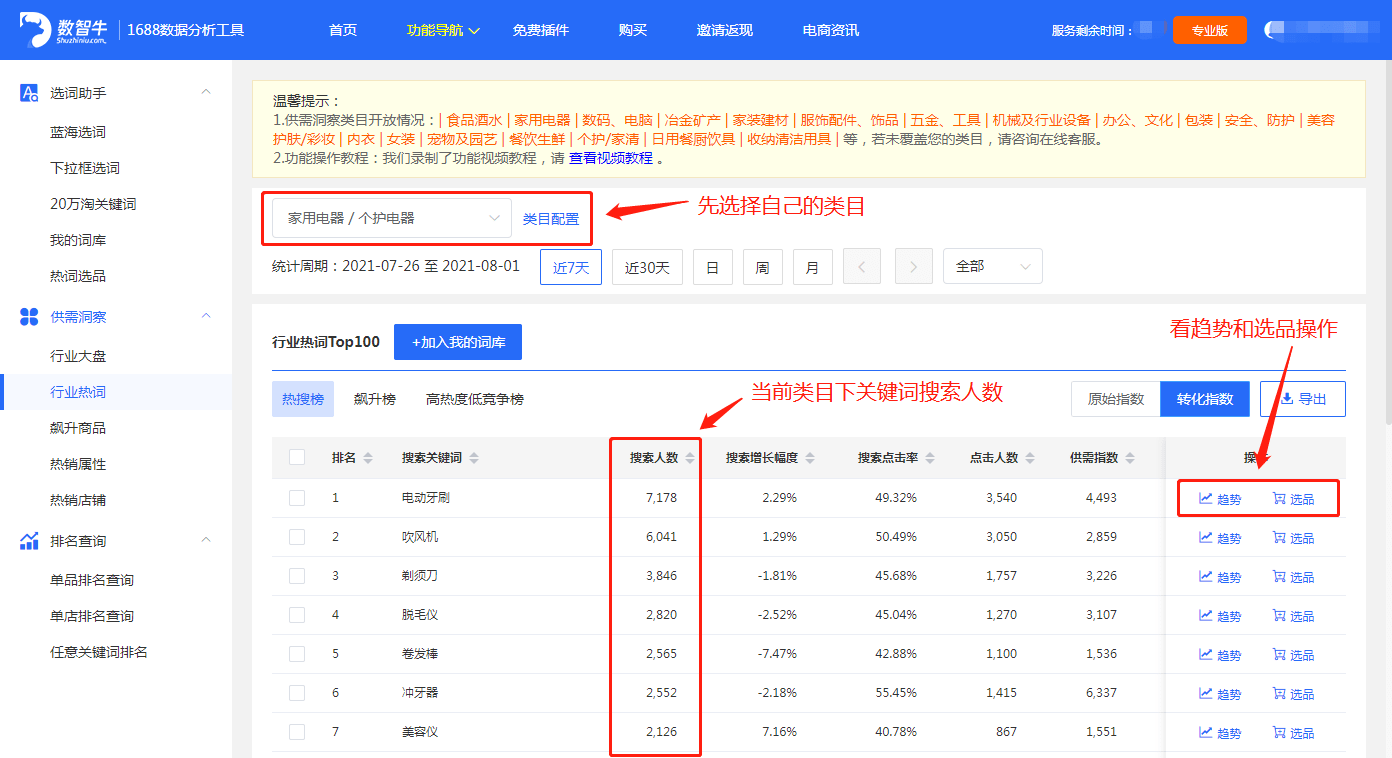This screenshot has width=1392, height=758.
Task: Sort by 供需指数 column arrows
Action: tap(1130, 458)
